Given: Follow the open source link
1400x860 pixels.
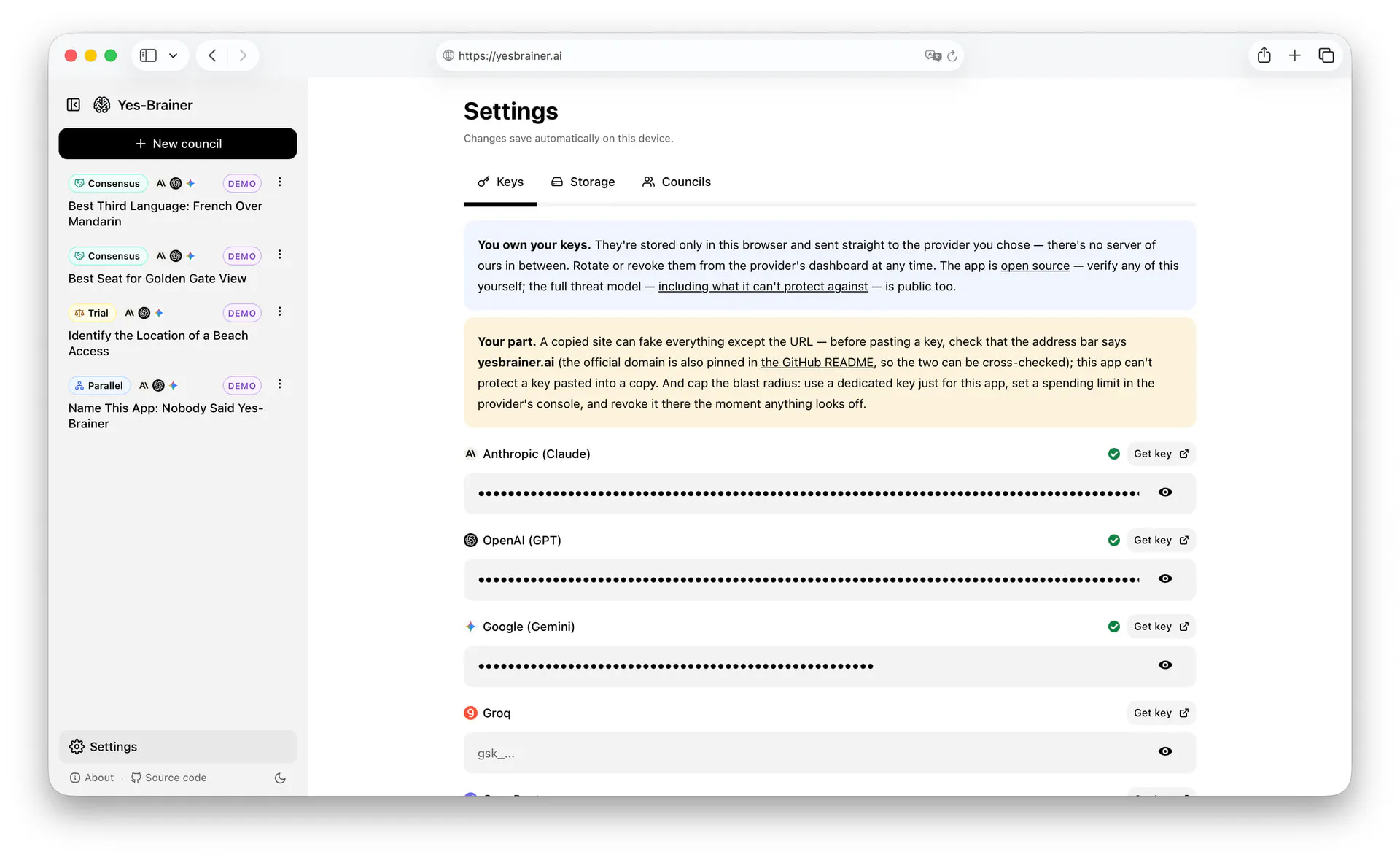Looking at the screenshot, I should coord(1035,266).
